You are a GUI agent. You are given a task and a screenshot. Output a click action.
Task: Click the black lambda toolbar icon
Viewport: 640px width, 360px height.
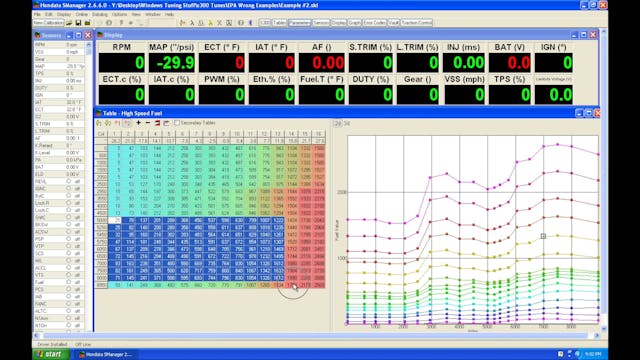point(192,23)
